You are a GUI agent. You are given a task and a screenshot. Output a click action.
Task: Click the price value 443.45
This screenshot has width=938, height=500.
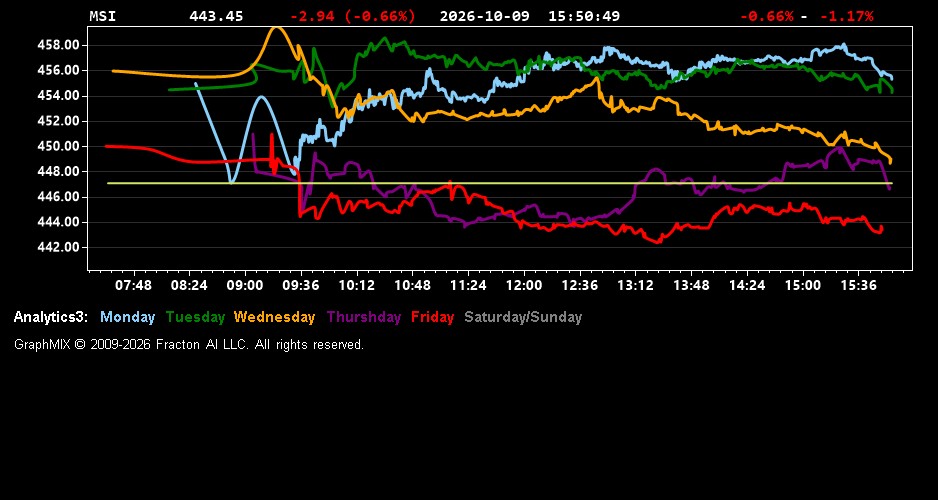click(216, 16)
